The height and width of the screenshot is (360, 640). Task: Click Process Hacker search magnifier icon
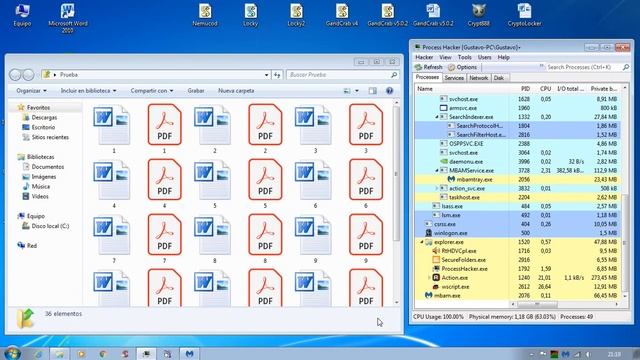(x=626, y=67)
